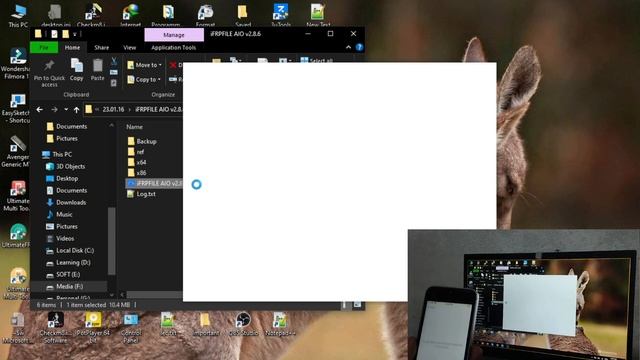Open the Move to dropdown
640x360 pixels.
coord(144,65)
